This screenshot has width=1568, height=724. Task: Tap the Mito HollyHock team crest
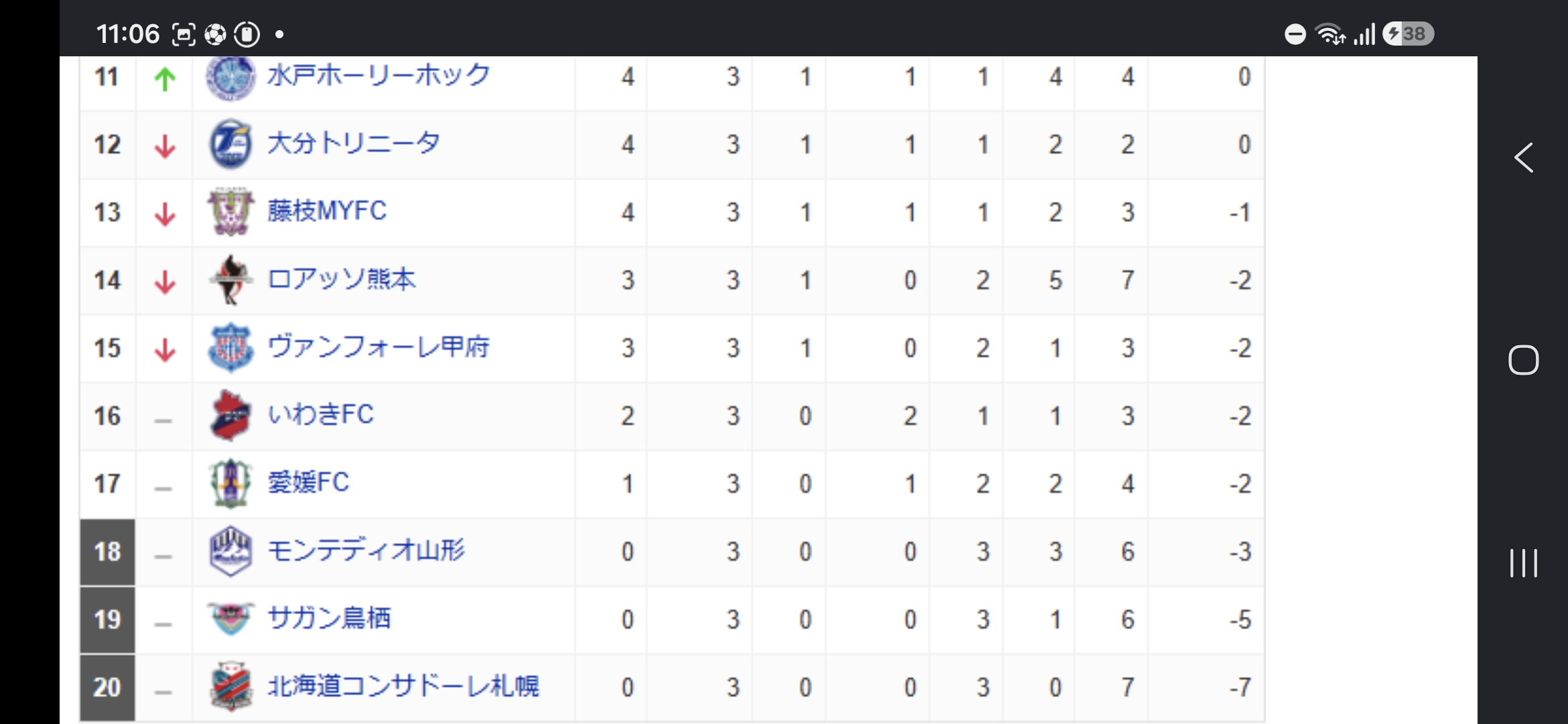(x=231, y=78)
